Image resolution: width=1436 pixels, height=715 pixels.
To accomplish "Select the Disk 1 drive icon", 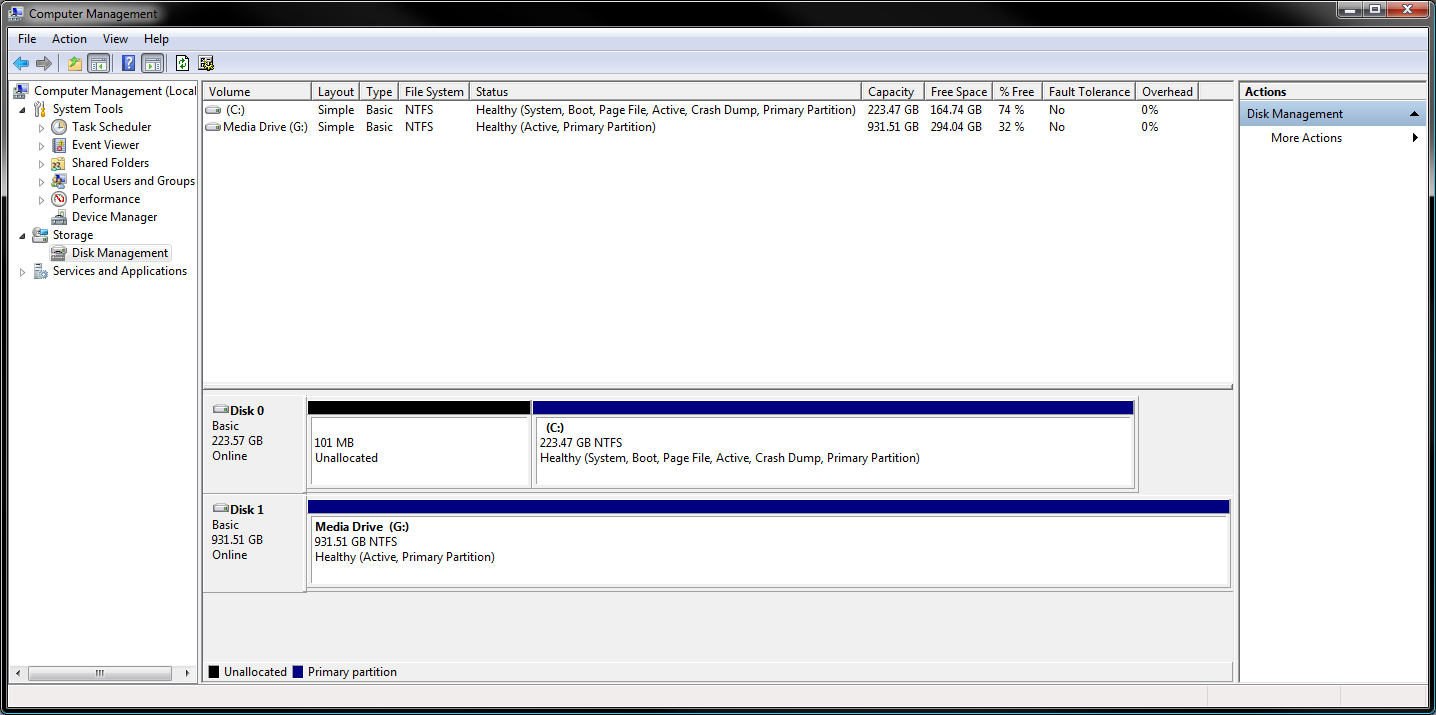I will [221, 509].
